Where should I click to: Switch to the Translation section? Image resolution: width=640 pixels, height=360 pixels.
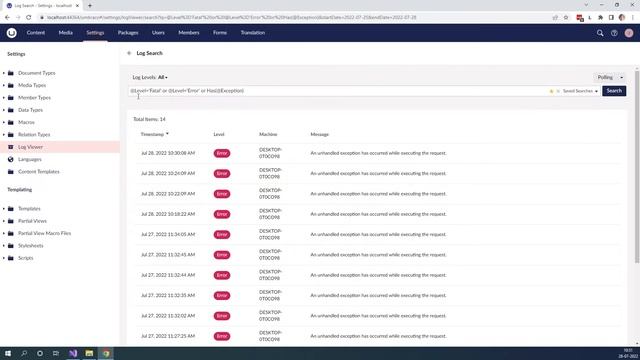[253, 33]
